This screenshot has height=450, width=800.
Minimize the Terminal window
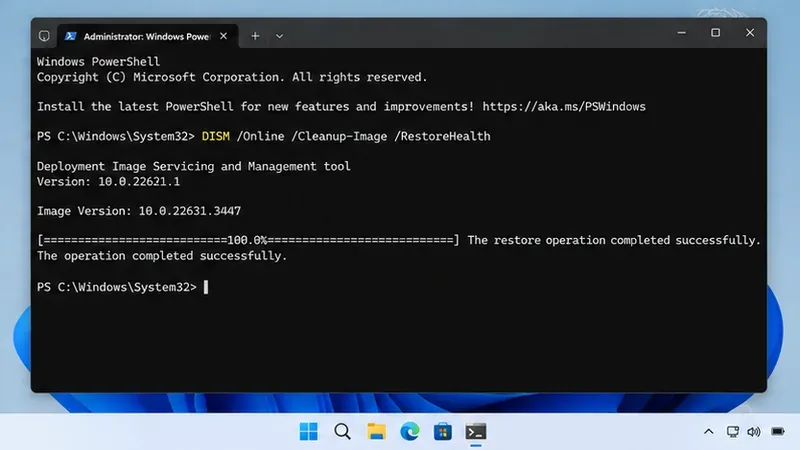pyautogui.click(x=681, y=33)
